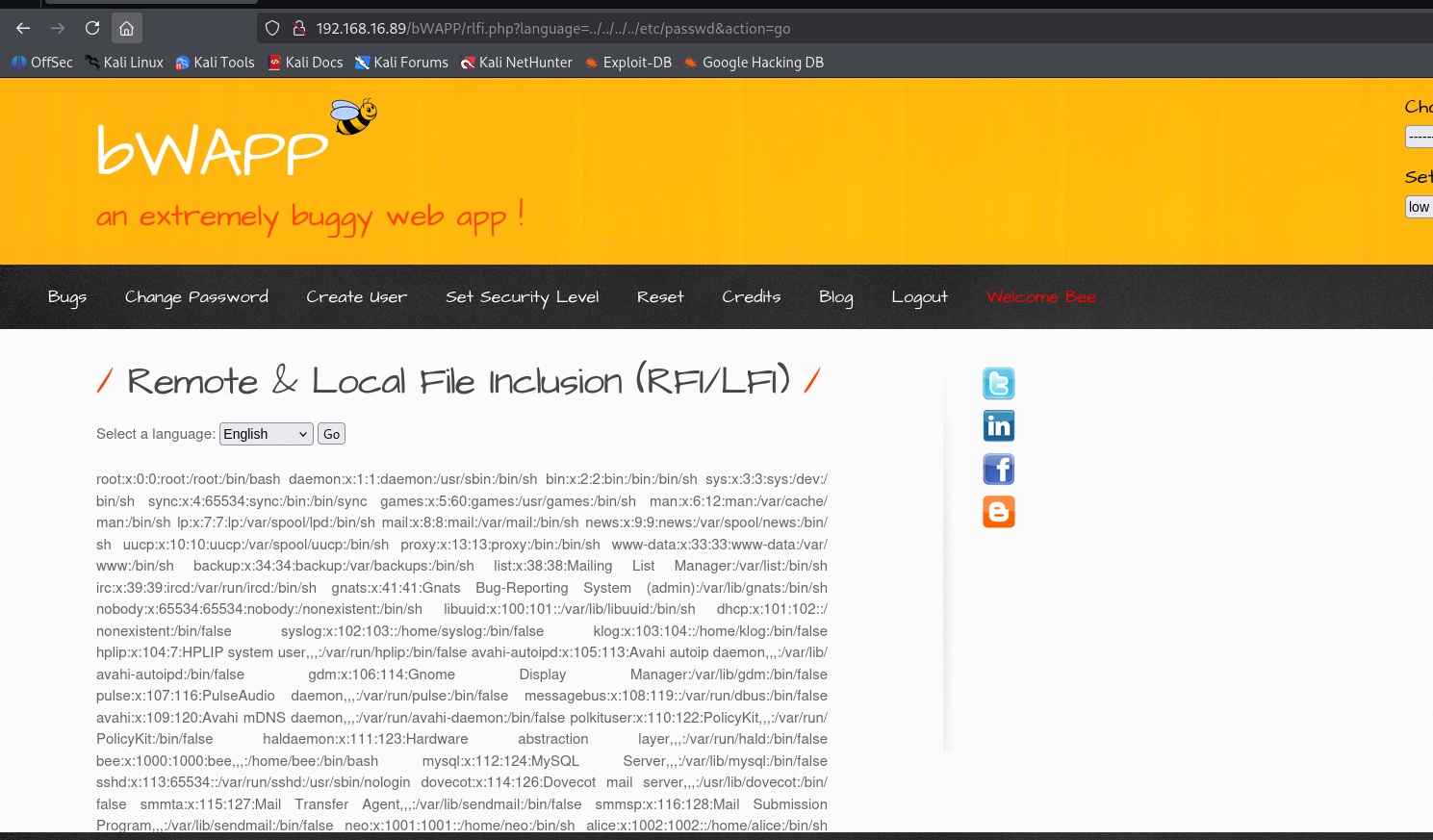Expand the bug chooser dropdown at top right
Viewport: 1433px width, 840px height.
coord(1419,137)
